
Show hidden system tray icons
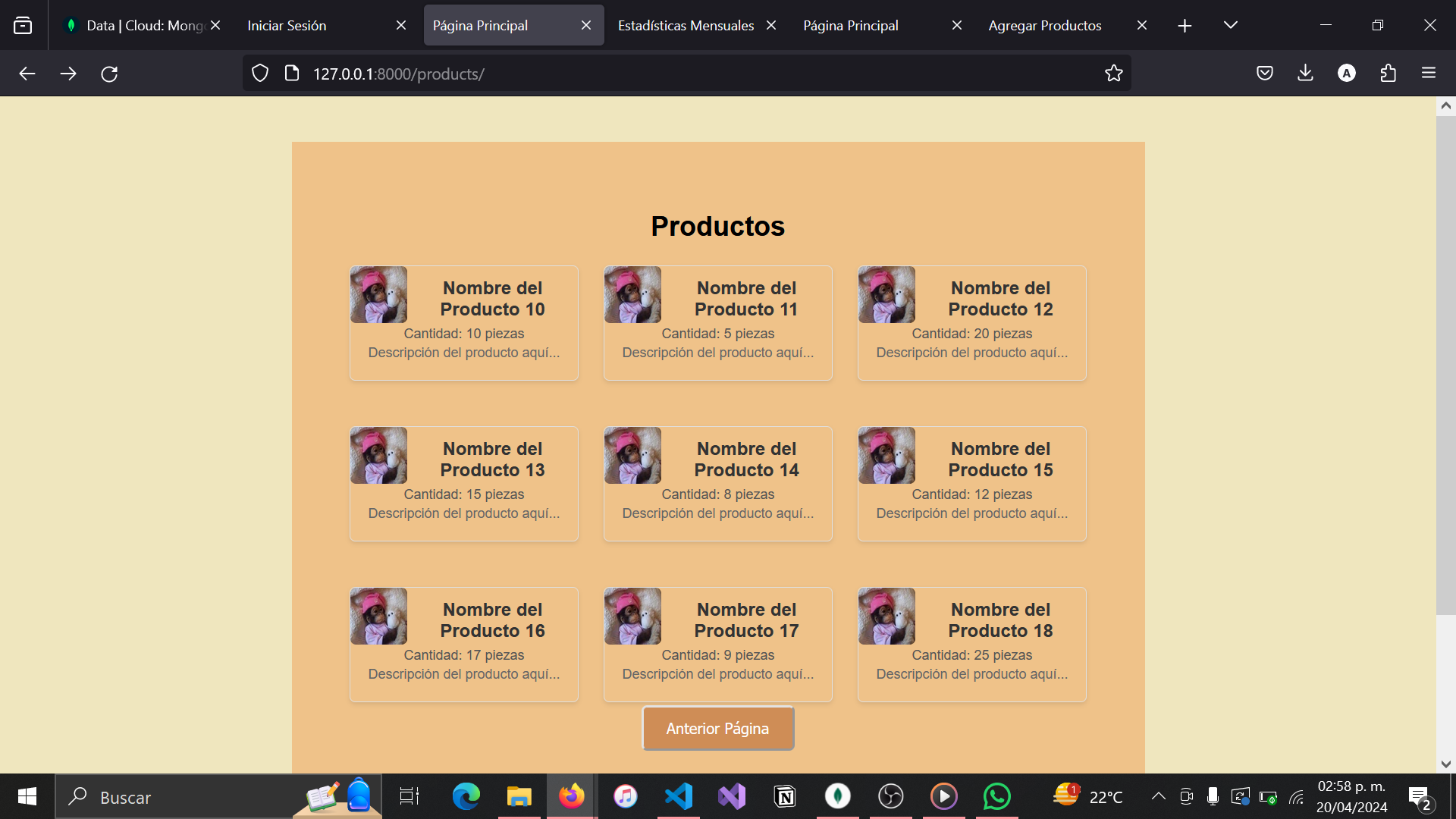tap(1158, 796)
